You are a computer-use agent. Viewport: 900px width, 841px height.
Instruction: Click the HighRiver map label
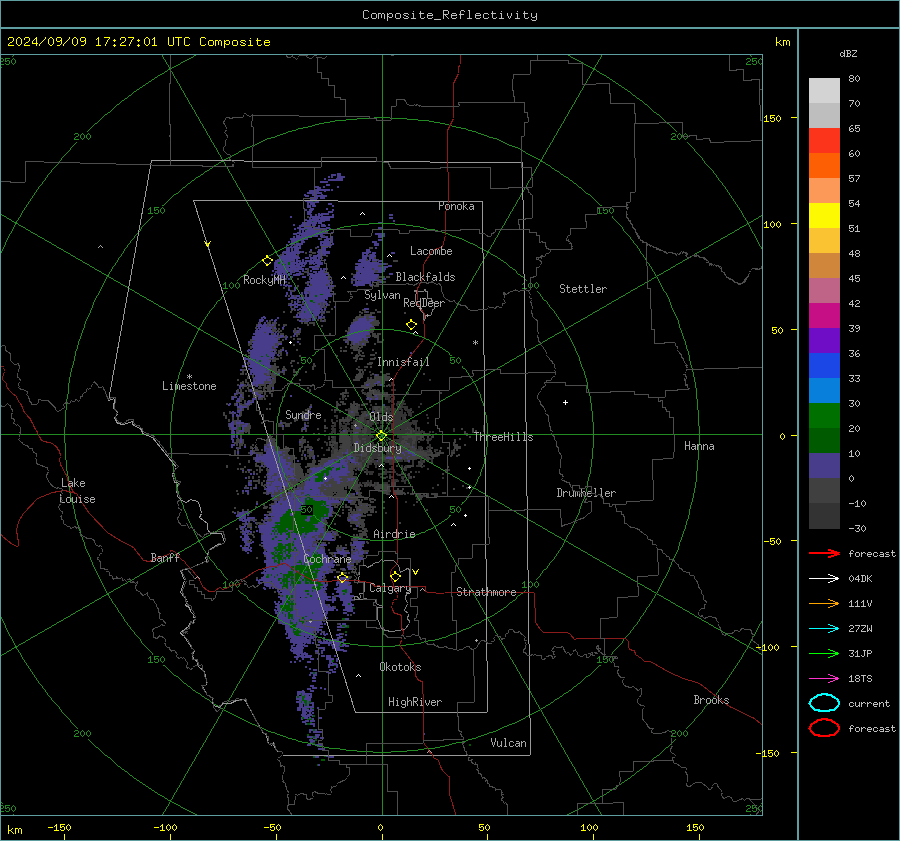[x=414, y=702]
